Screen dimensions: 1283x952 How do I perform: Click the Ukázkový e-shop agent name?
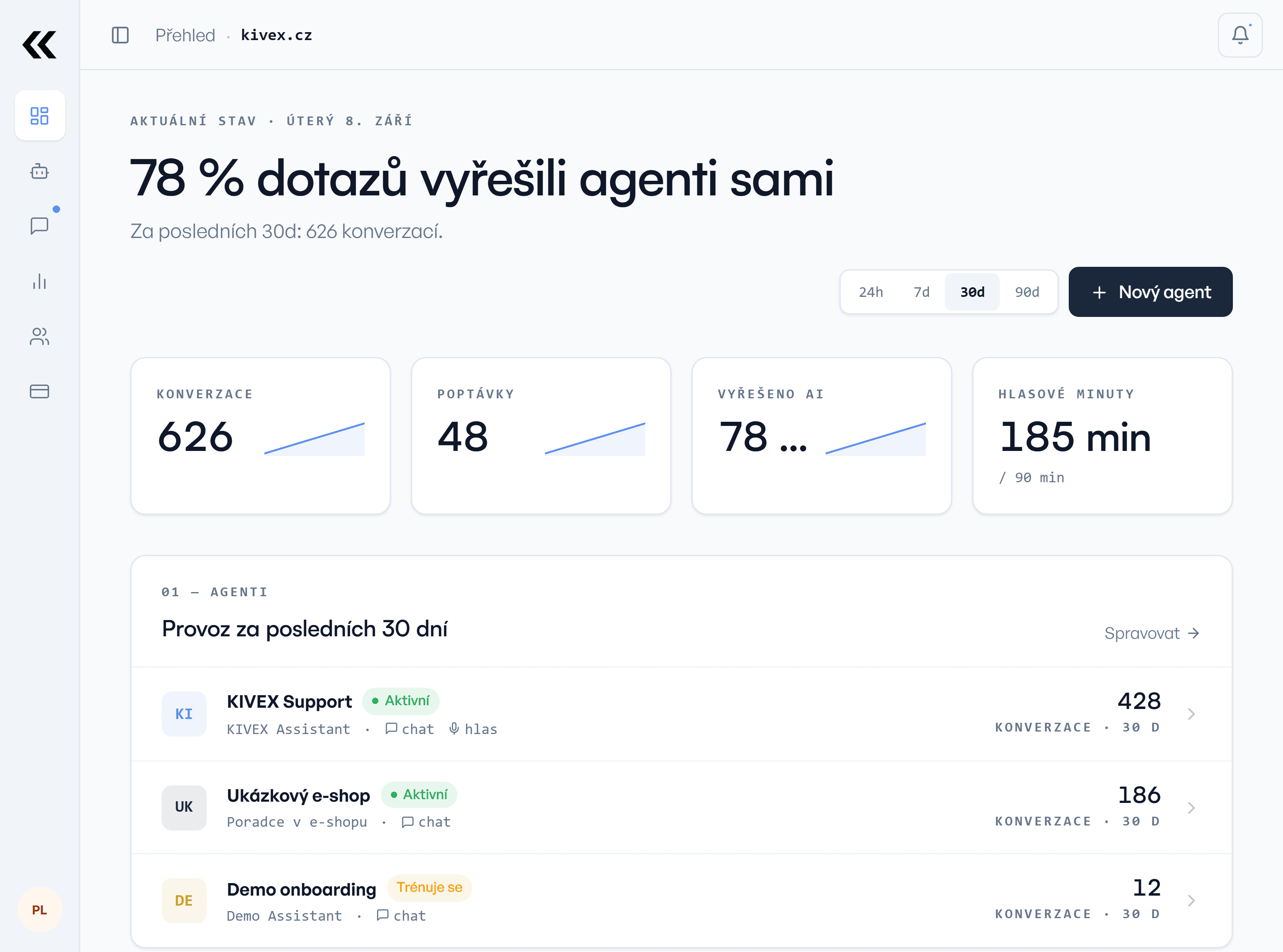pyautogui.click(x=298, y=795)
